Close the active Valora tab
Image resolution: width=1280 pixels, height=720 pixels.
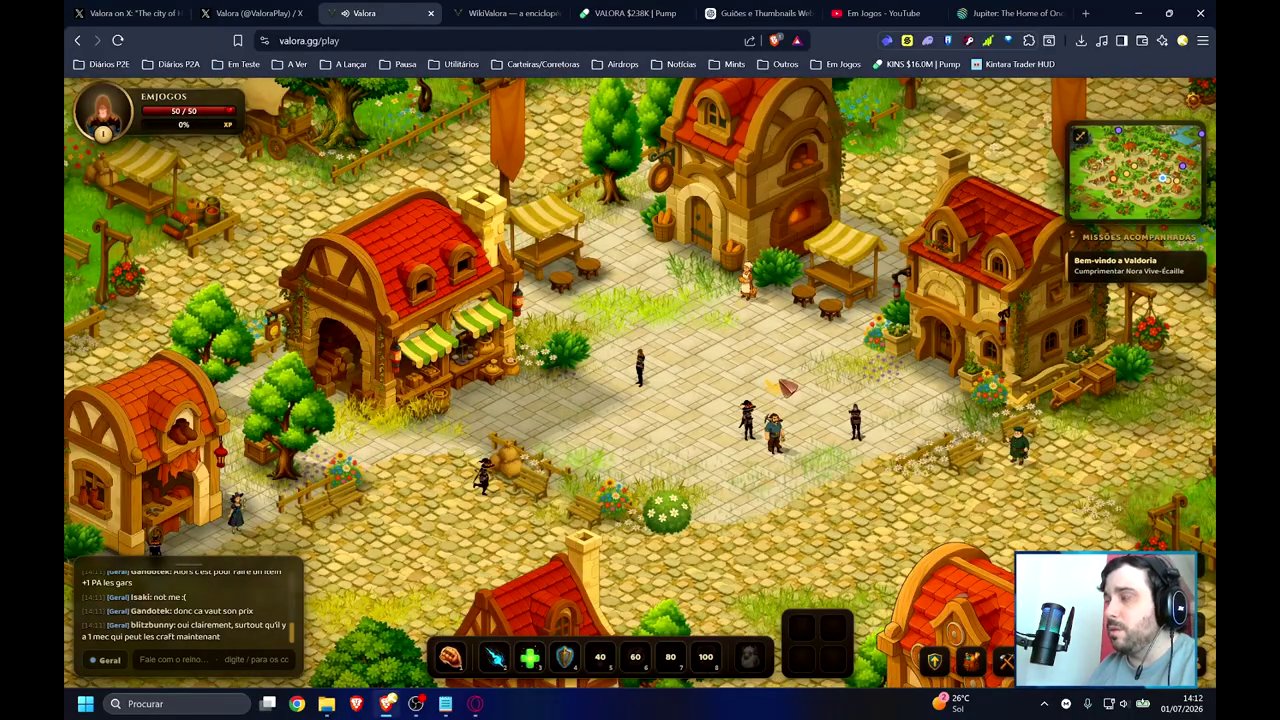click(431, 13)
